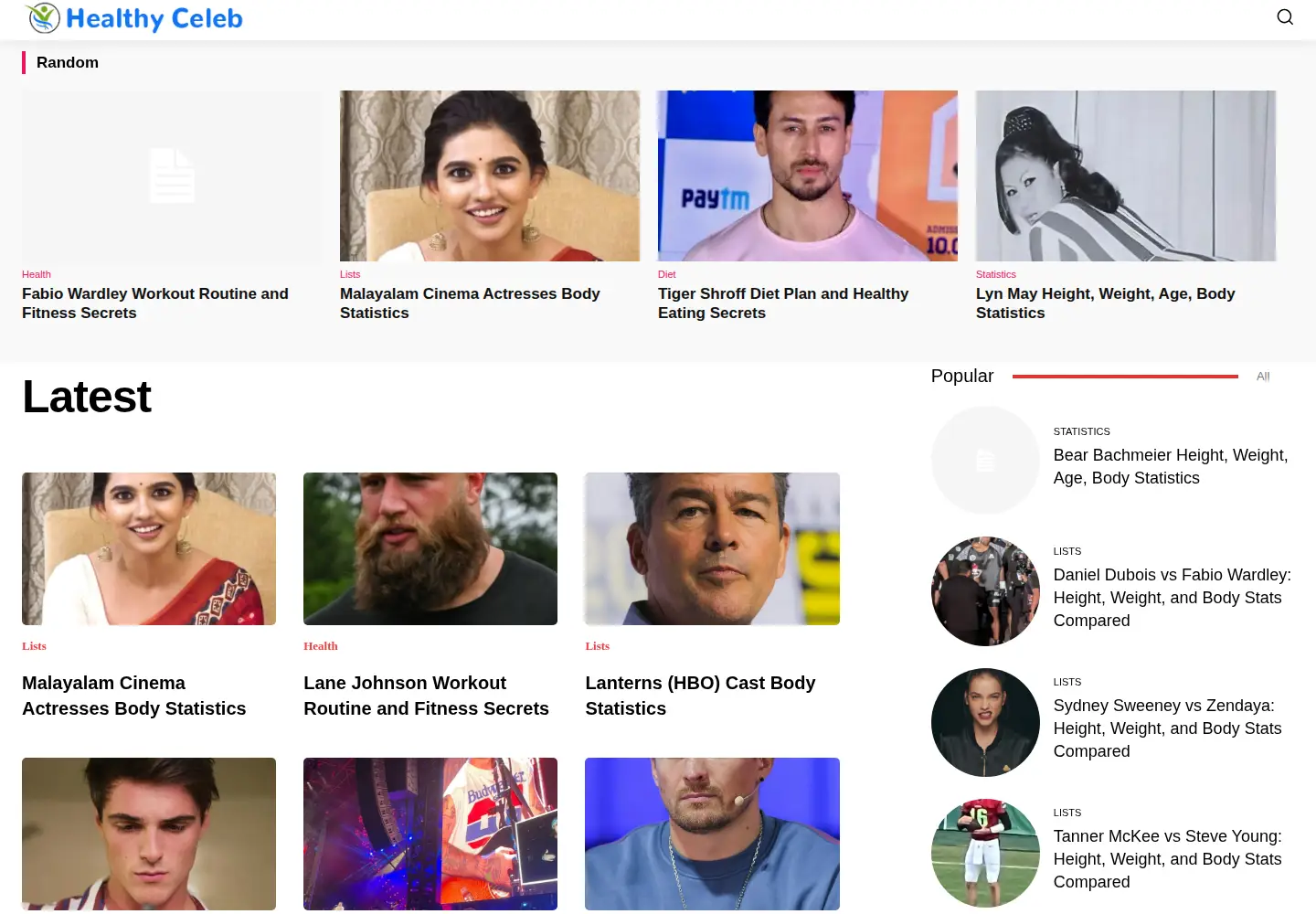Select Statistics category above Lyn May
The width and height of the screenshot is (1316, 914).
click(x=996, y=274)
